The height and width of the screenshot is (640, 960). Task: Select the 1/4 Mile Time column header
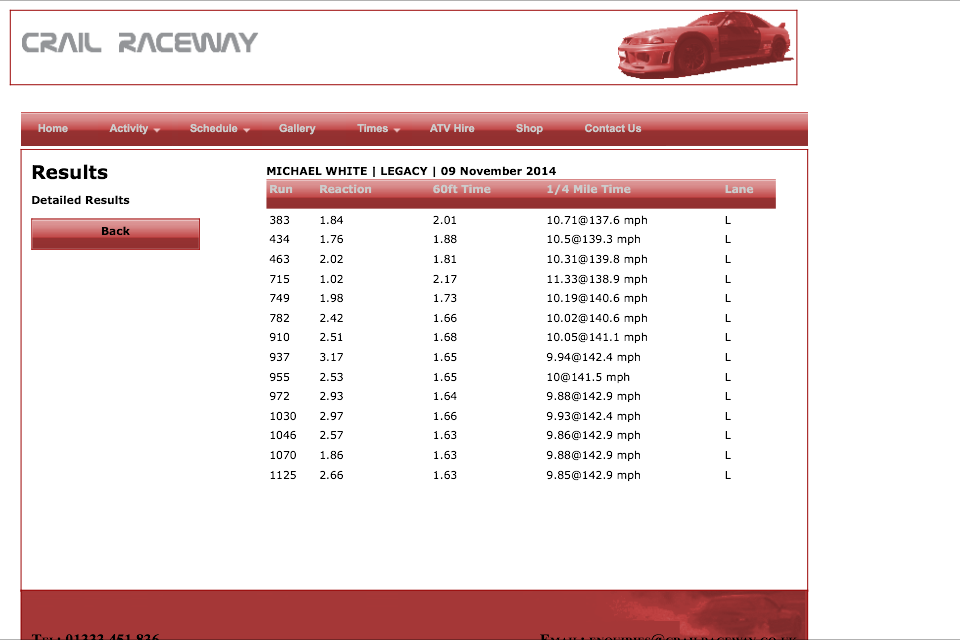pyautogui.click(x=588, y=189)
